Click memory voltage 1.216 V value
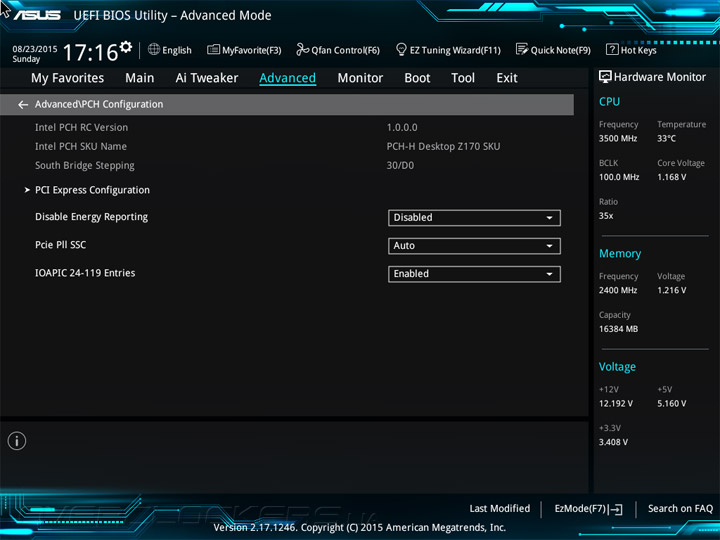The width and height of the screenshot is (720, 540). coord(672,290)
